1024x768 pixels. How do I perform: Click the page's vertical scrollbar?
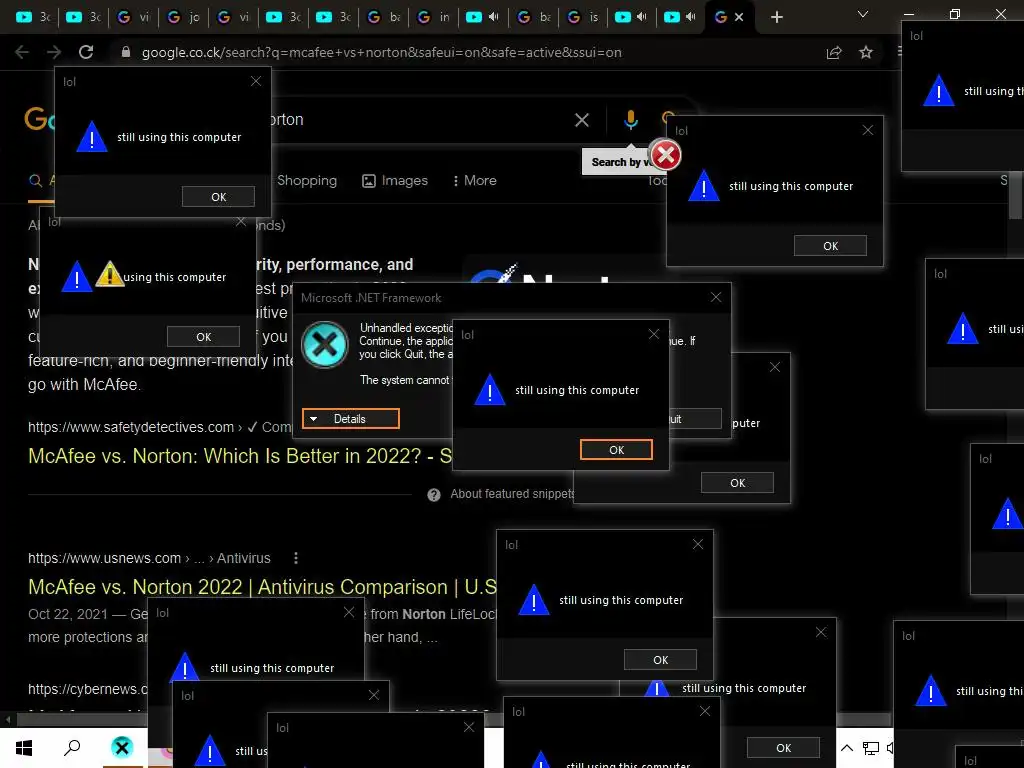(x=1016, y=197)
